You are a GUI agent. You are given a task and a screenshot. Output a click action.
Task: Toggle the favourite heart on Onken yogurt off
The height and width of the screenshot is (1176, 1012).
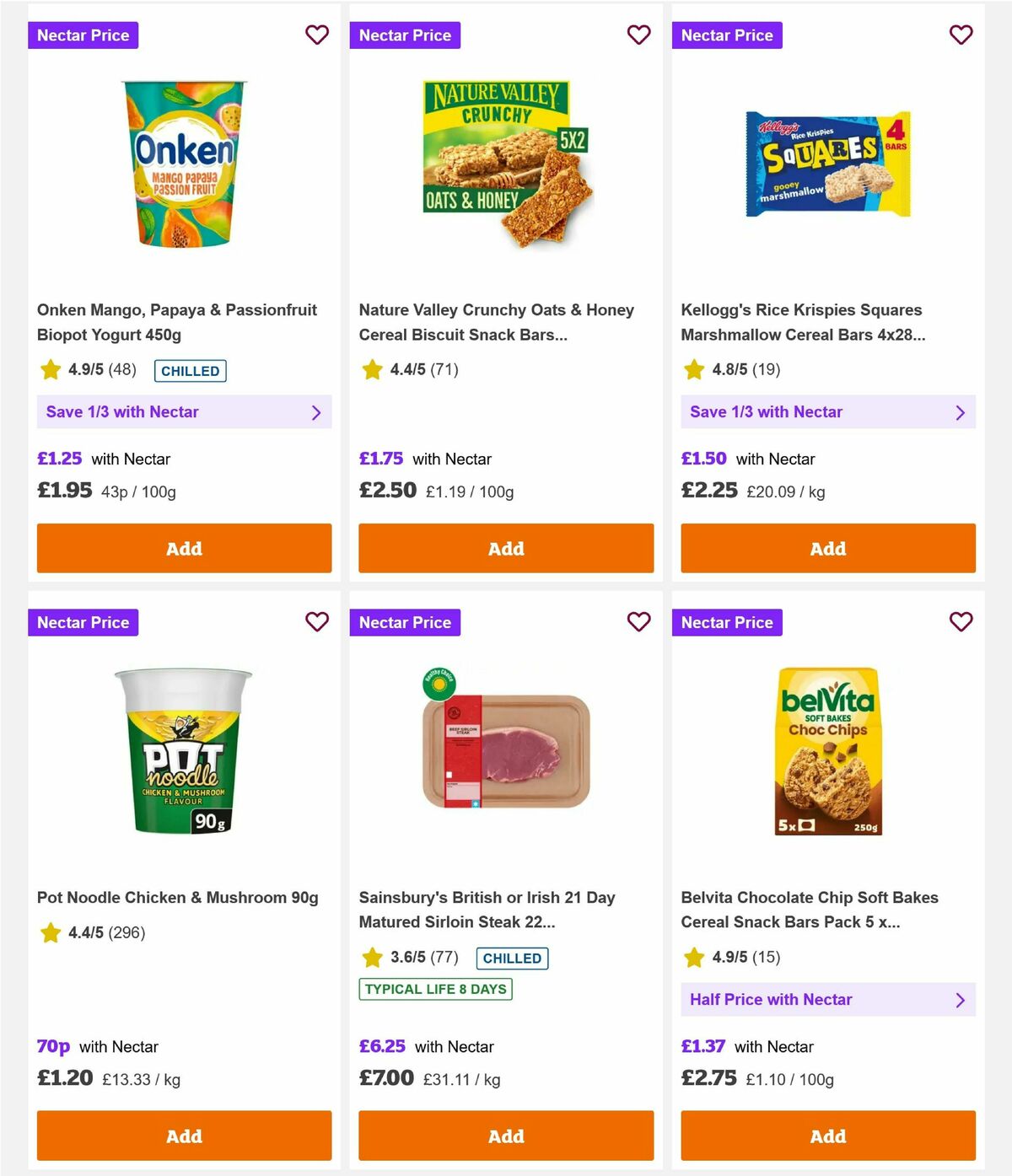pos(317,35)
